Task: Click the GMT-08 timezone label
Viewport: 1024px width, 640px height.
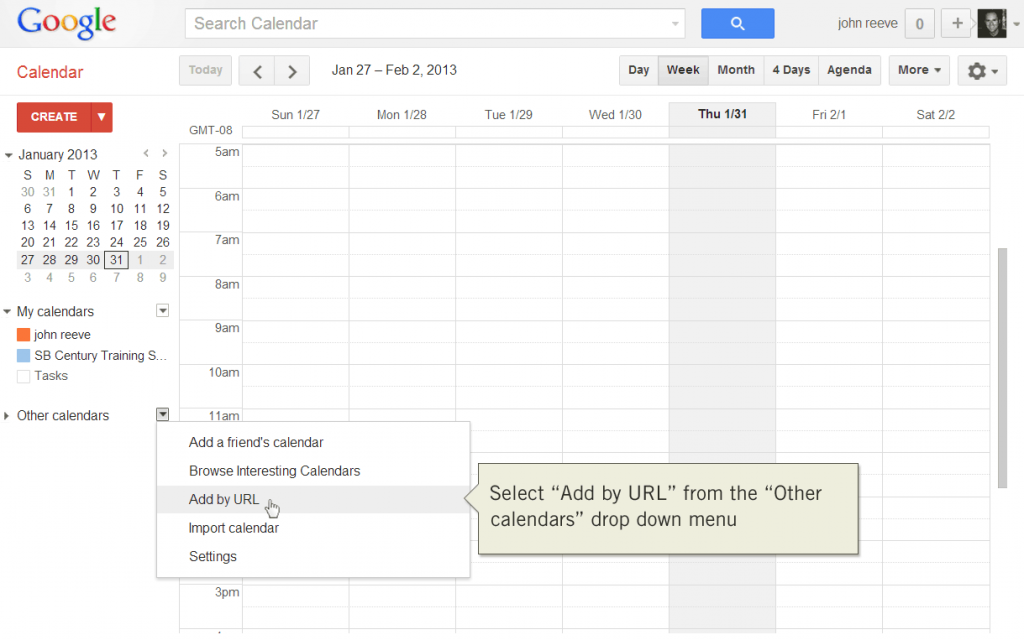Action: 210,131
